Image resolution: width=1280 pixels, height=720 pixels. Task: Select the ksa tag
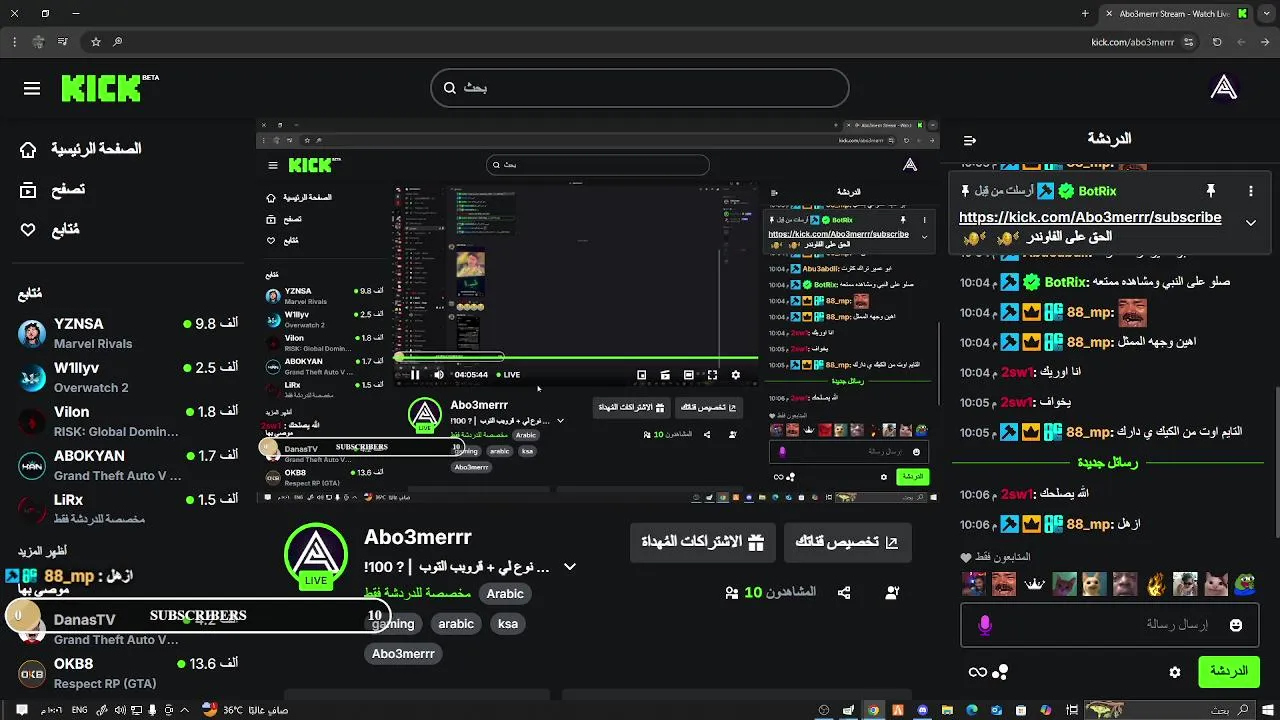point(508,624)
